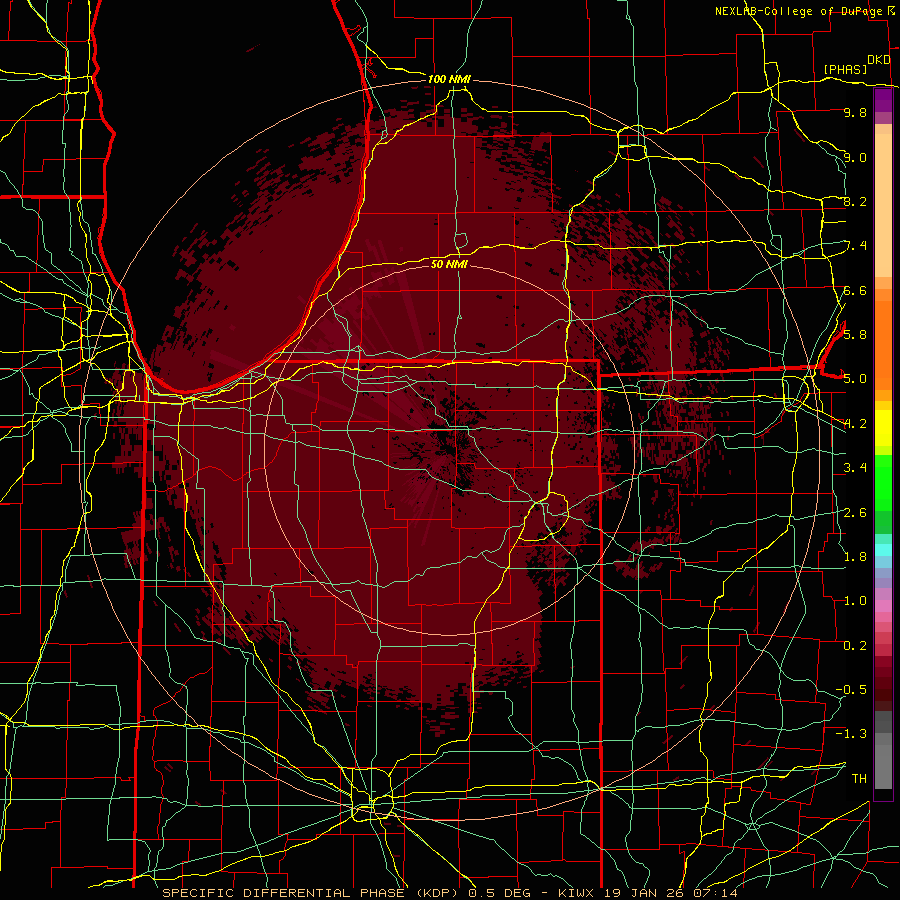Image resolution: width=900 pixels, height=900 pixels.
Task: Click the 3.4 value on the color scale
Action: 855,467
